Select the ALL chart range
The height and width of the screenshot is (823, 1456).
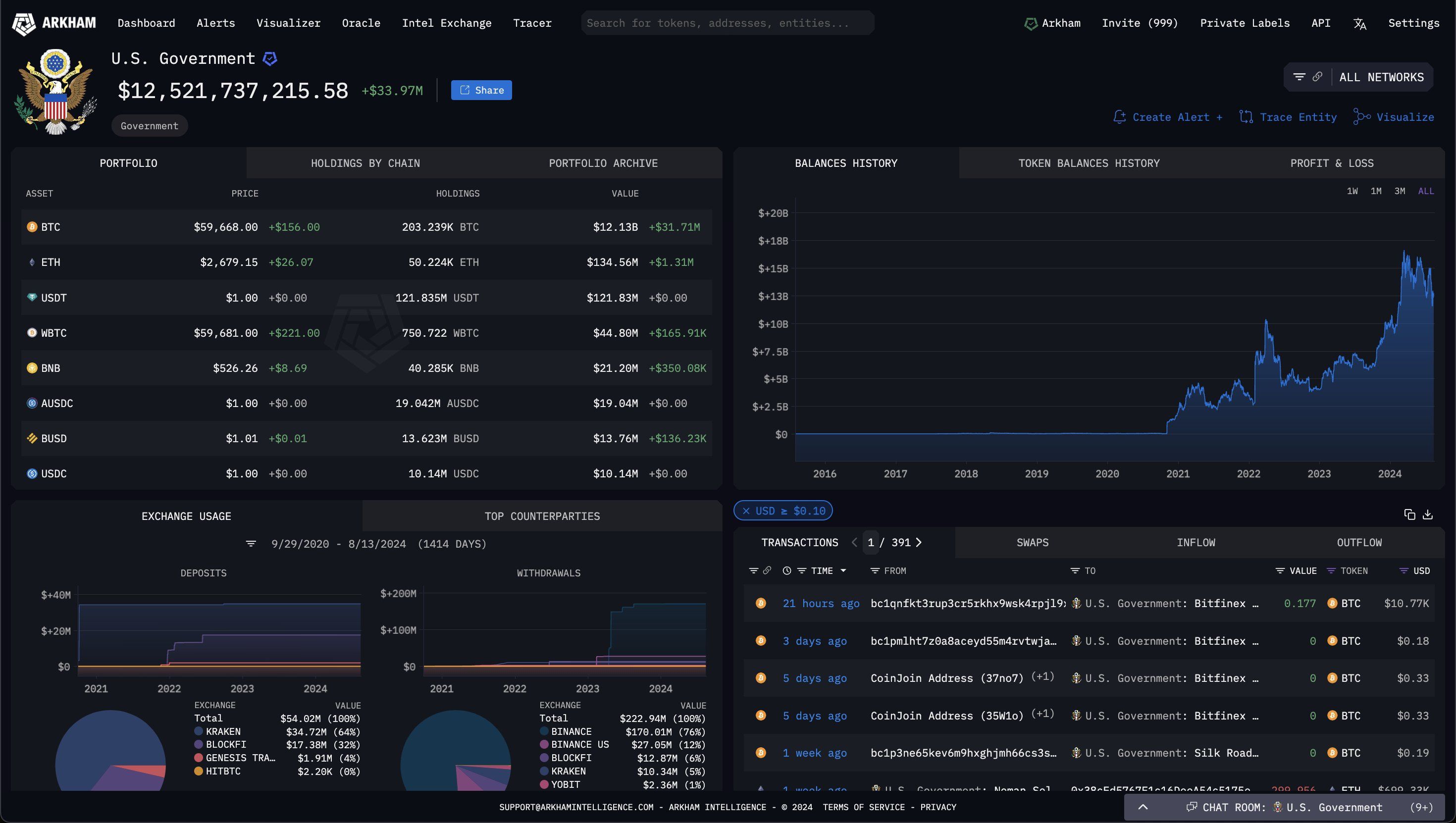pos(1425,191)
